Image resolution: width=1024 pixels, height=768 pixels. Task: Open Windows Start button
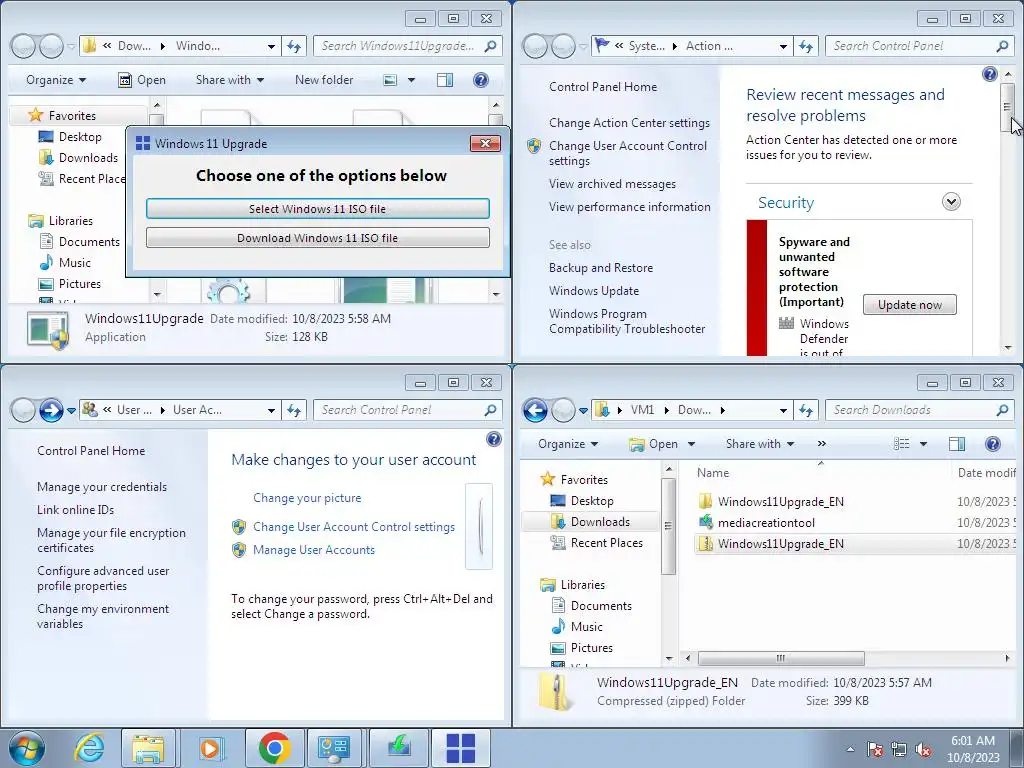[x=26, y=748]
